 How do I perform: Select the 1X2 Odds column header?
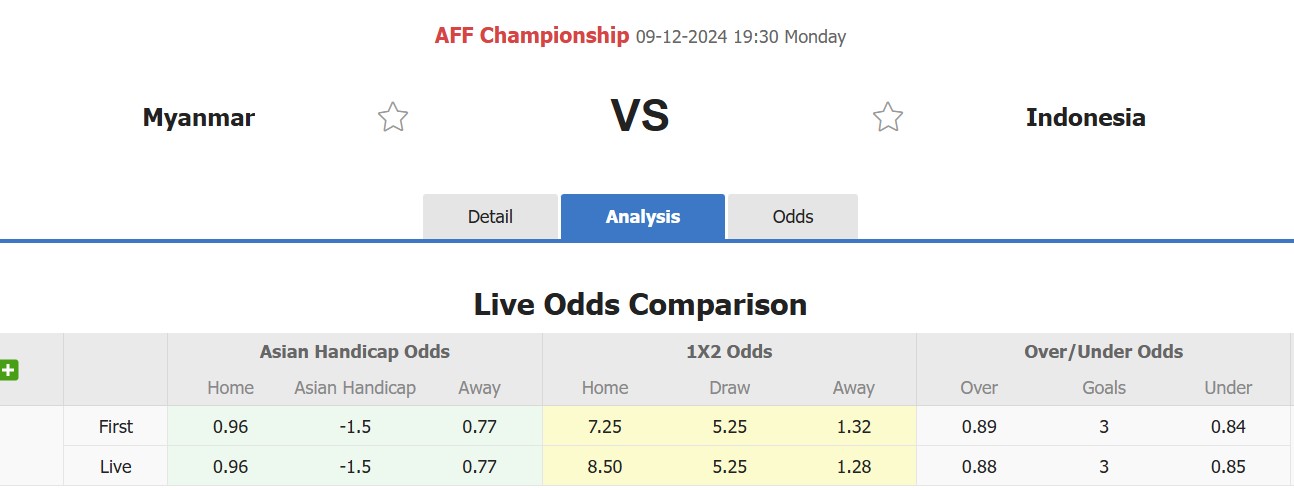tap(729, 352)
